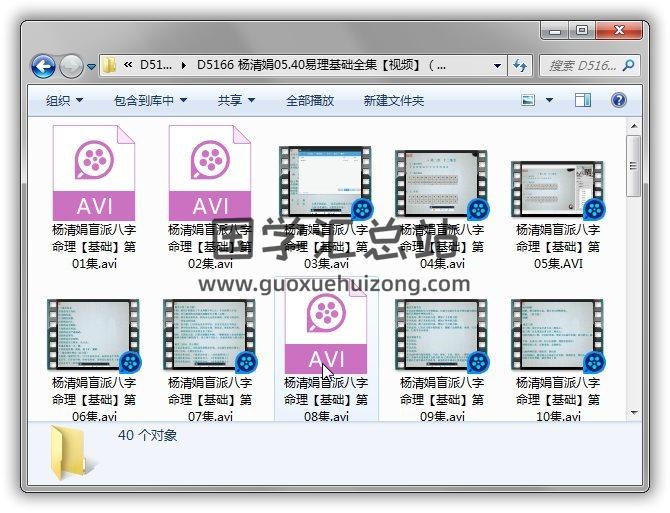The width and height of the screenshot is (670, 513).
Task: Click the Back navigation arrow button
Action: click(x=43, y=66)
